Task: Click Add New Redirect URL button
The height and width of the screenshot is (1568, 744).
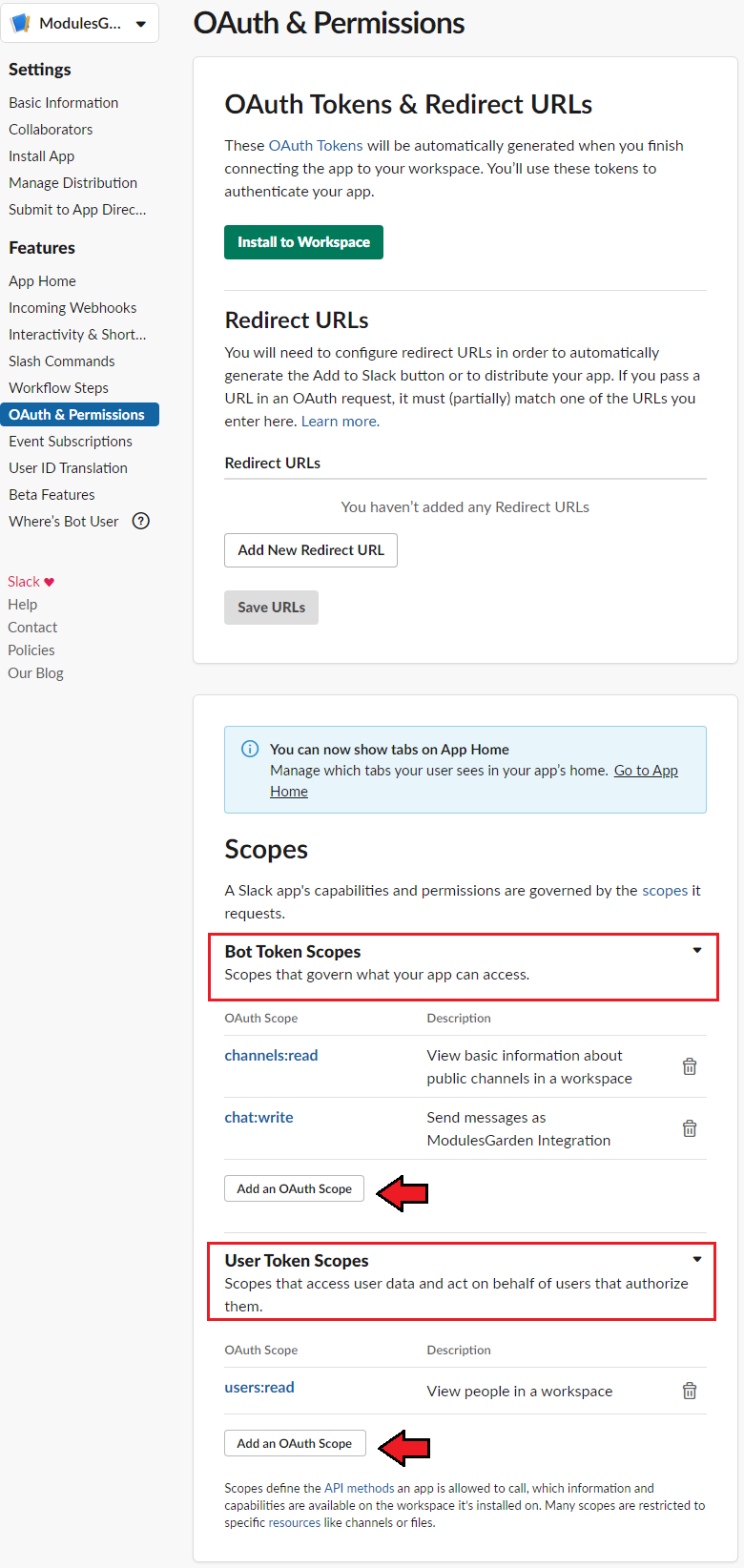Action: click(311, 550)
